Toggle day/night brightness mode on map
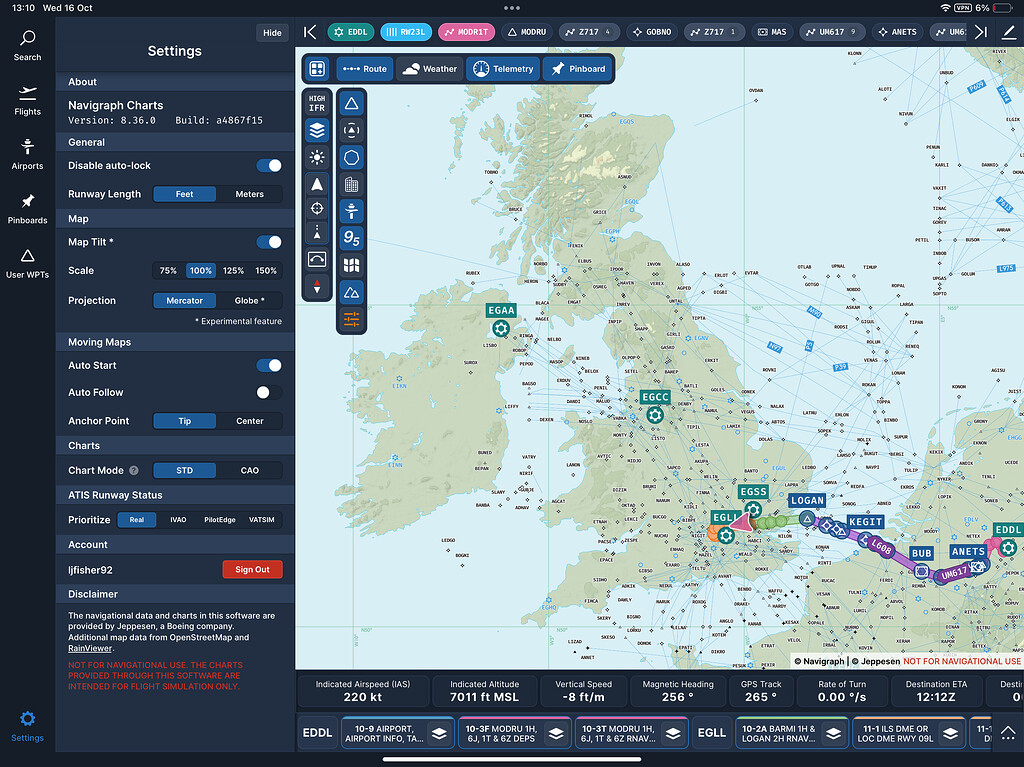The height and width of the screenshot is (767, 1024). pos(317,157)
